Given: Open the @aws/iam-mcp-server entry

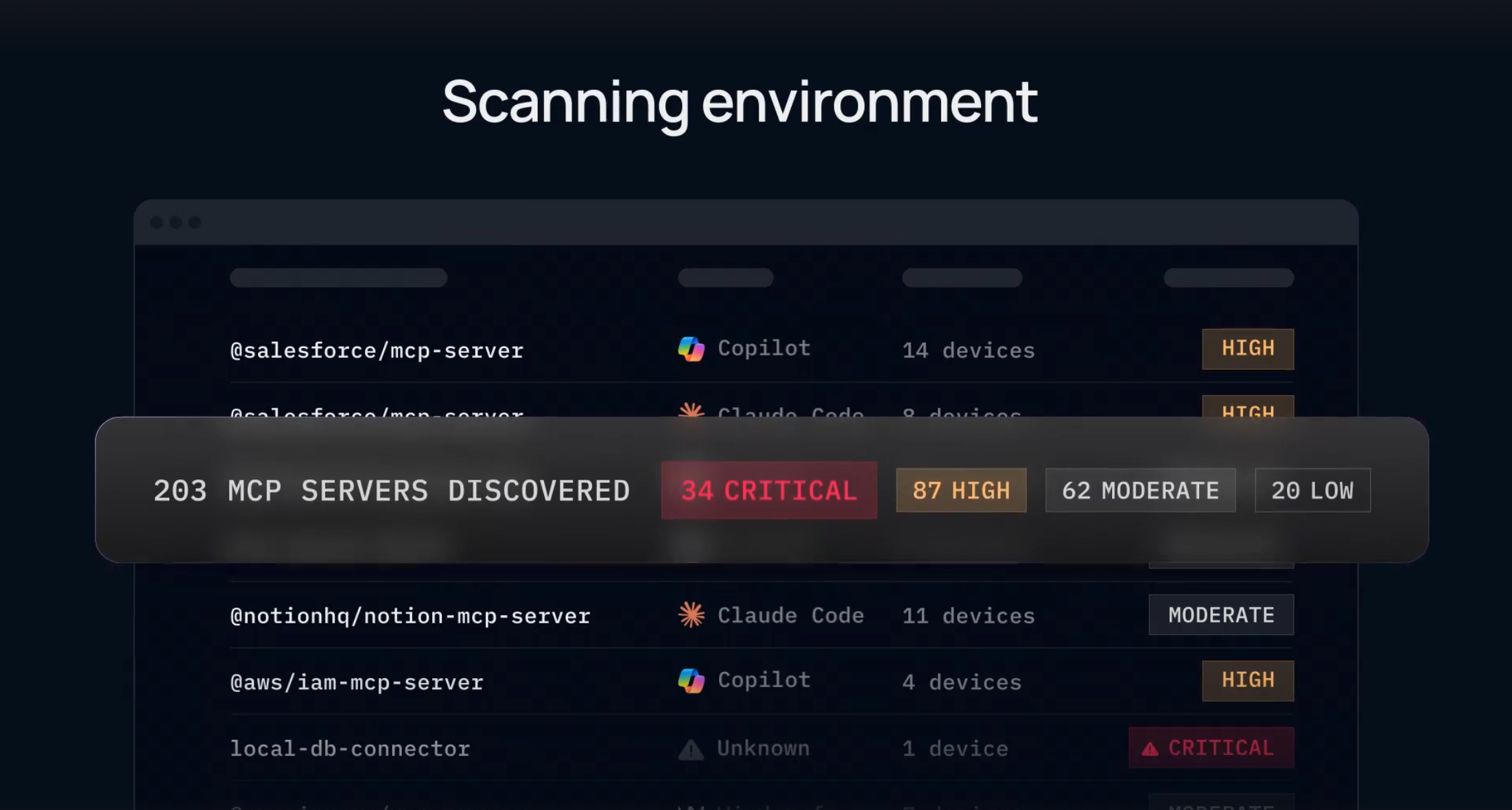Looking at the screenshot, I should tap(357, 683).
